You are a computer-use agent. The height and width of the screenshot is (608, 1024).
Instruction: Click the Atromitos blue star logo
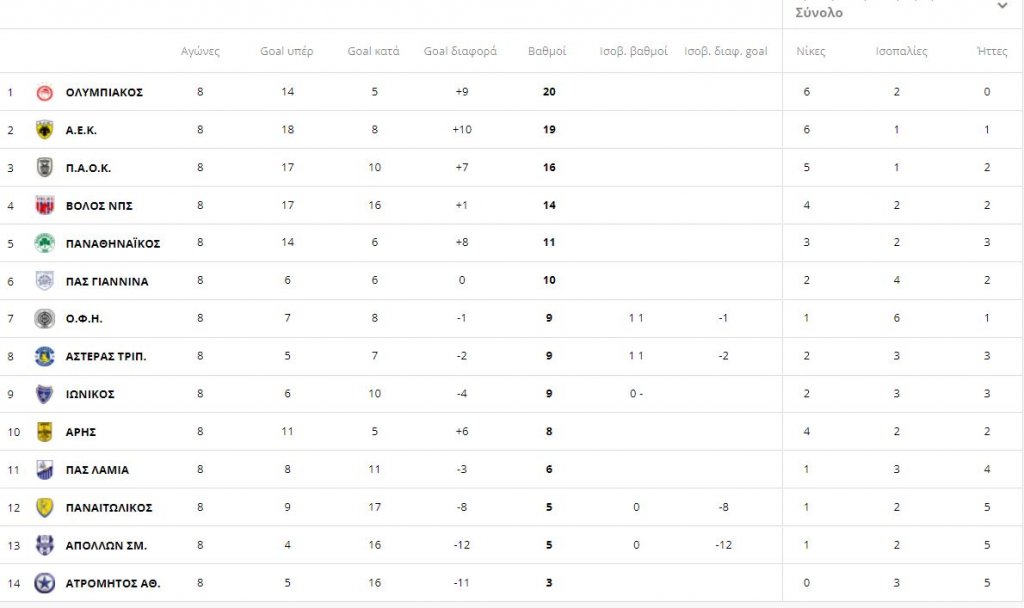coord(44,583)
